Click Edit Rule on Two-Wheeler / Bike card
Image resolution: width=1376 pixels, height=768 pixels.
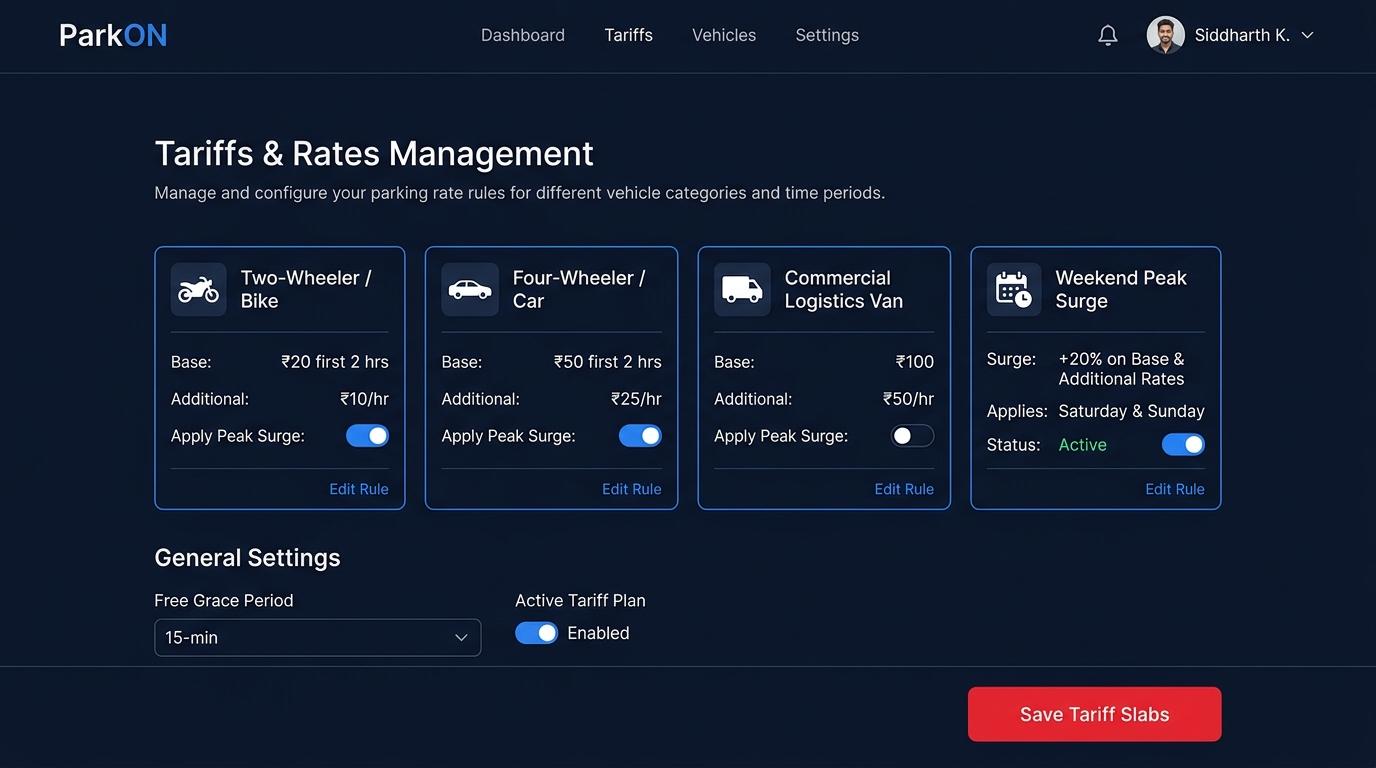[x=359, y=489]
